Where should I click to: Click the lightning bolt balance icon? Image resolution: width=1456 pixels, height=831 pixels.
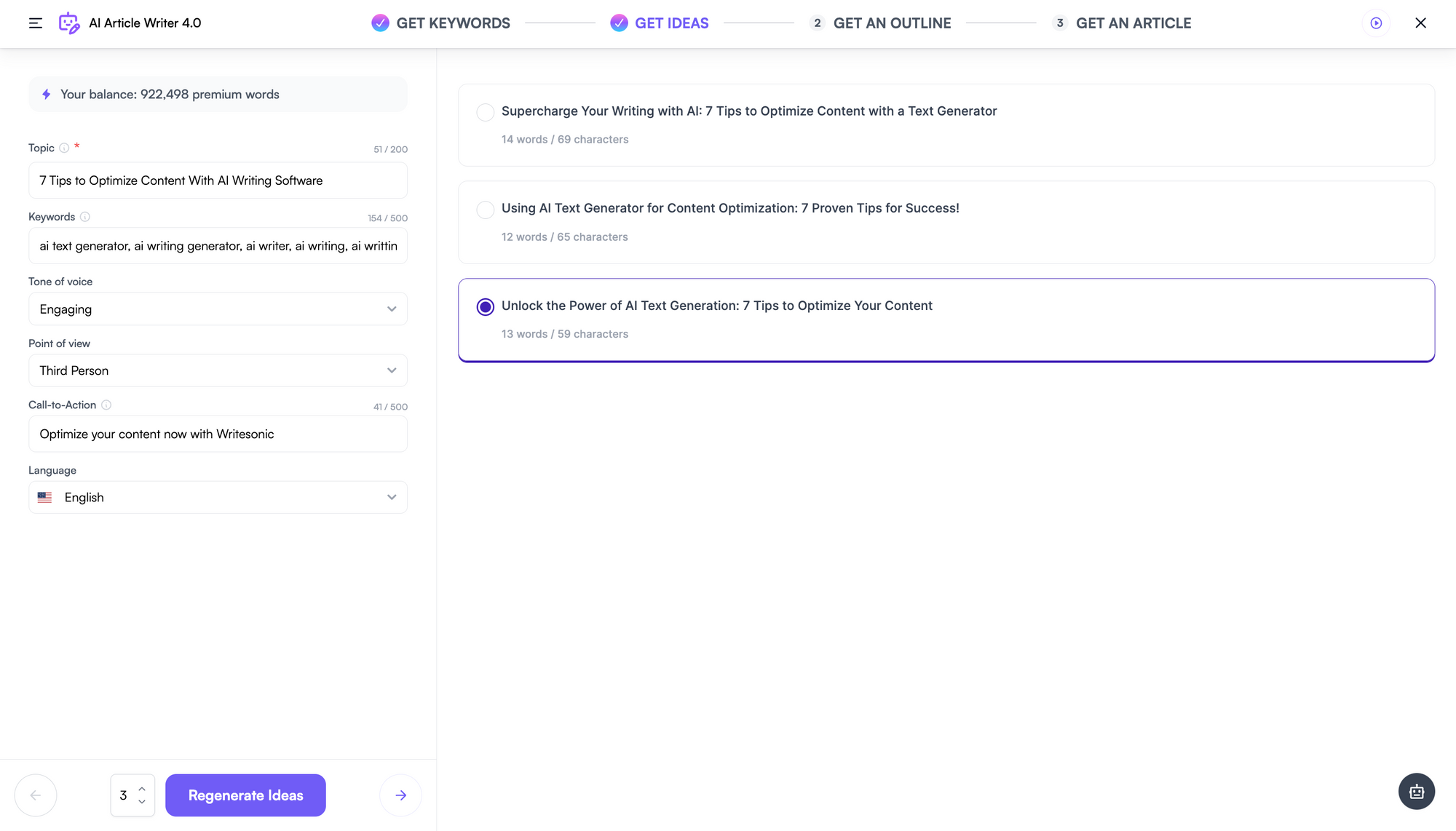point(46,94)
